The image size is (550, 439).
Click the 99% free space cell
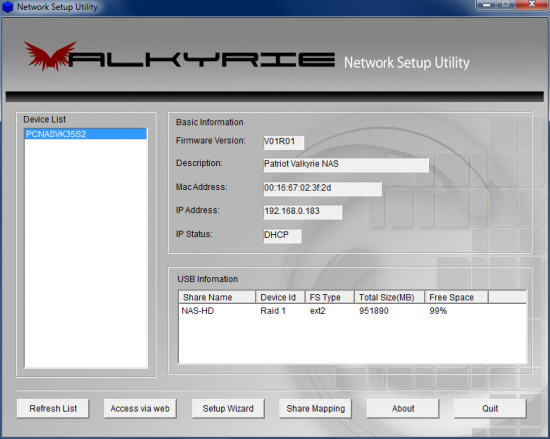tap(438, 311)
